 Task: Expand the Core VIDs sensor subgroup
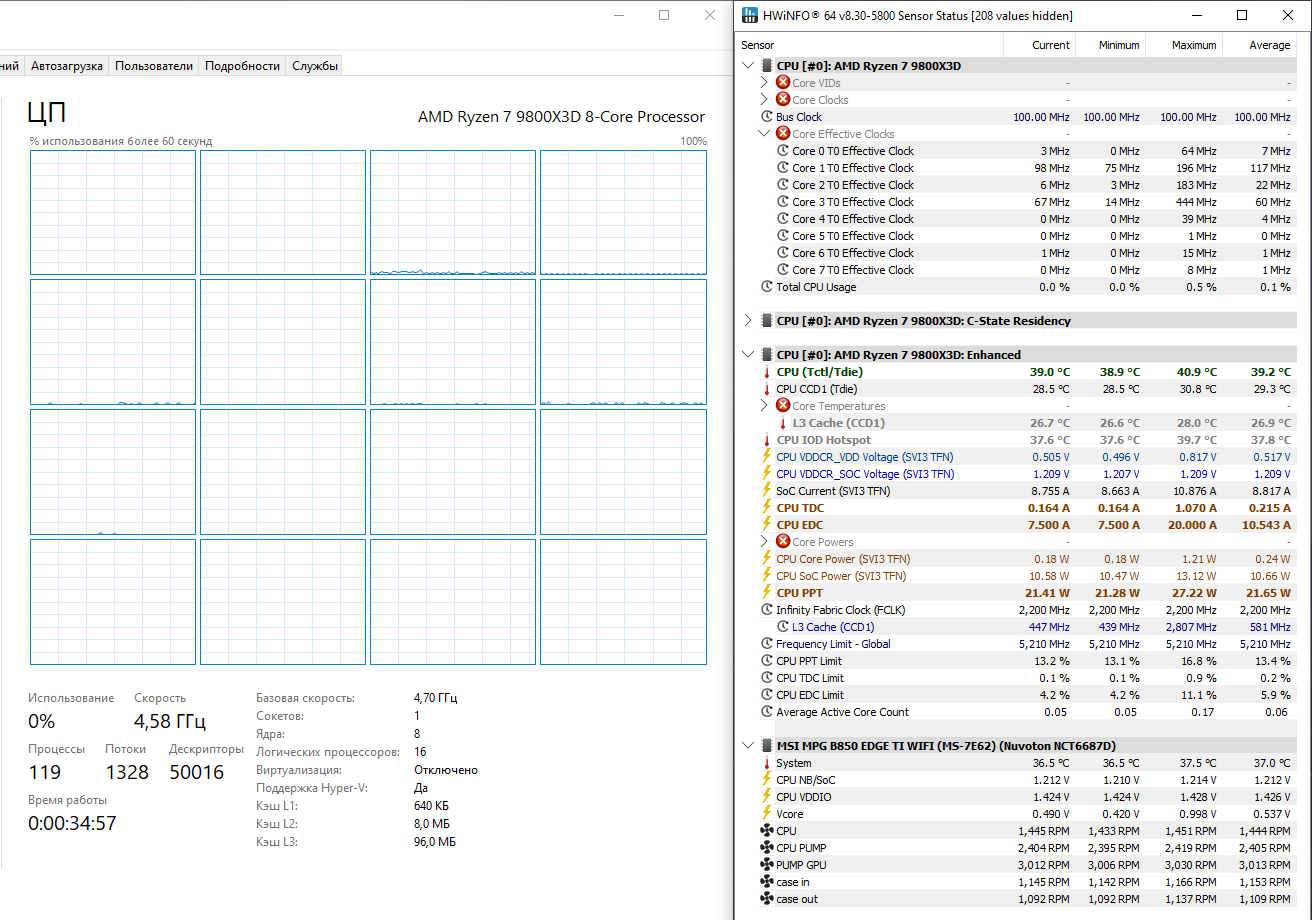coord(765,83)
